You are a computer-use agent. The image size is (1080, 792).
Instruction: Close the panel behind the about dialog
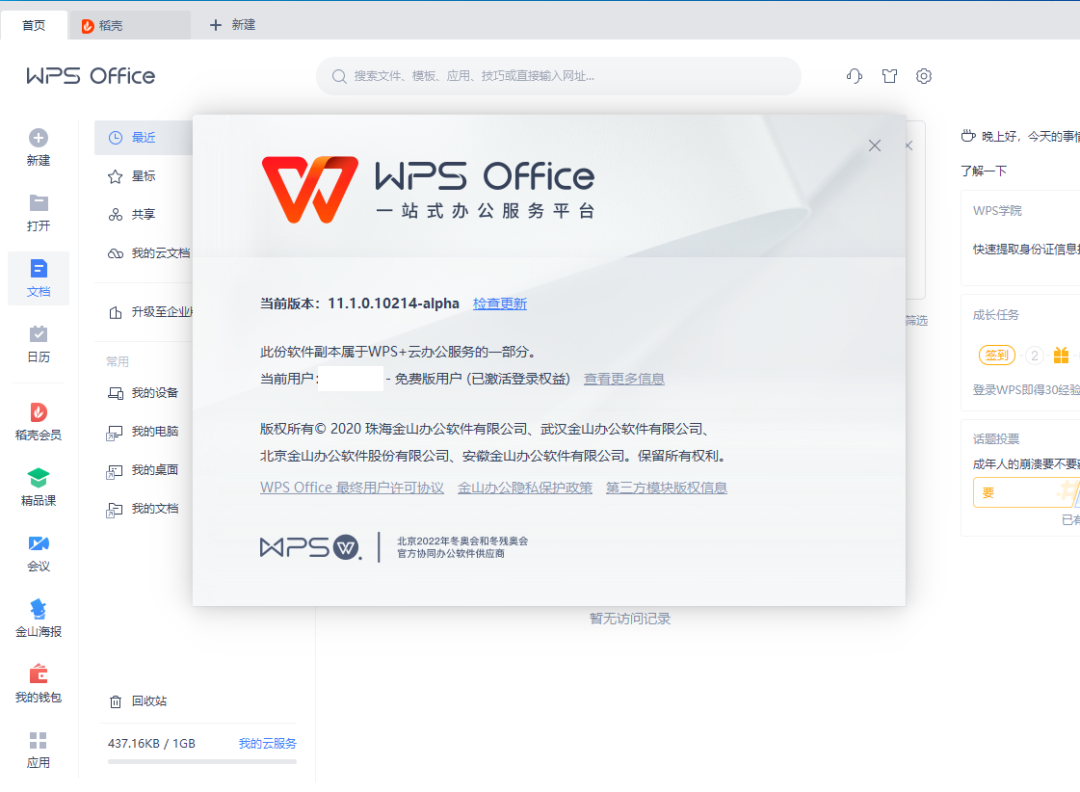click(x=909, y=145)
